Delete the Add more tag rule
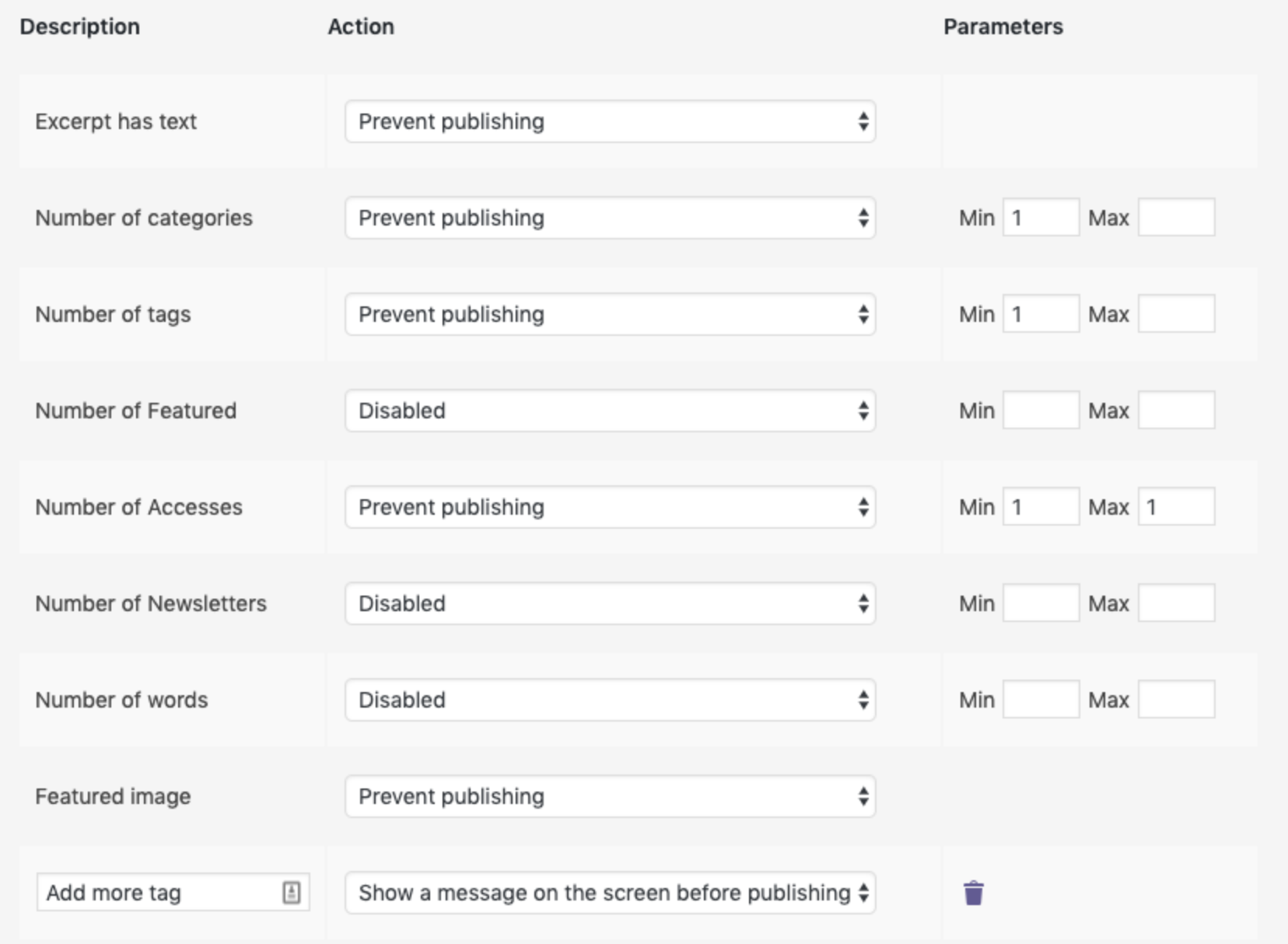This screenshot has width=1288, height=944. 973,892
